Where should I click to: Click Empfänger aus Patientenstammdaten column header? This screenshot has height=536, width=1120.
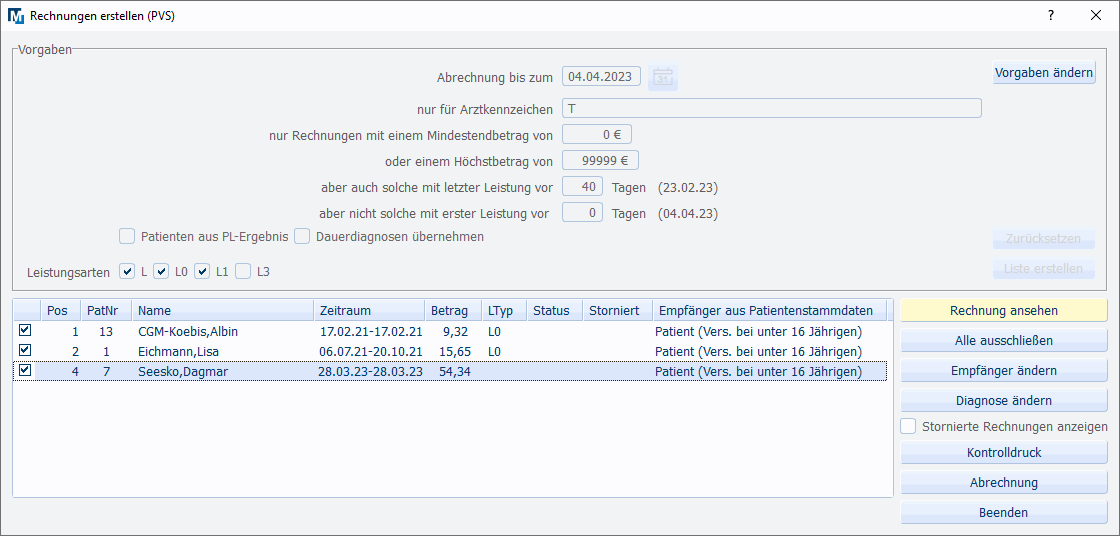769,311
